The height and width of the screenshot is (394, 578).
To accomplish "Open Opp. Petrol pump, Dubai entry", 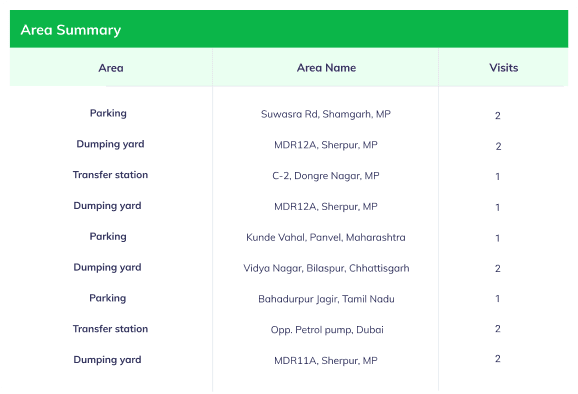I will pyautogui.click(x=327, y=330).
